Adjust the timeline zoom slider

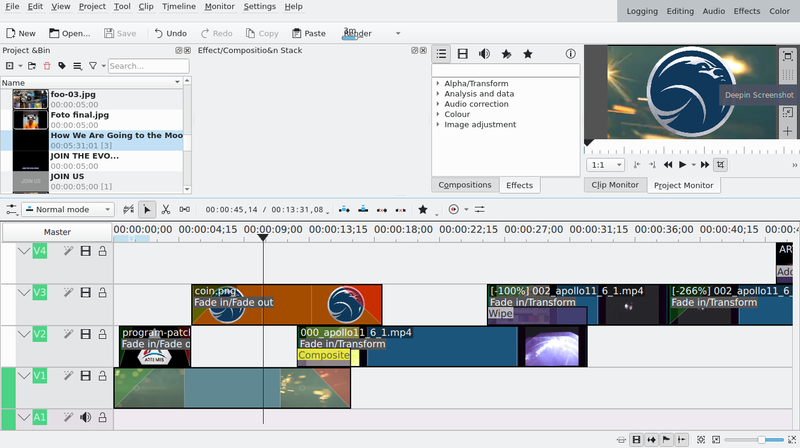click(762, 439)
